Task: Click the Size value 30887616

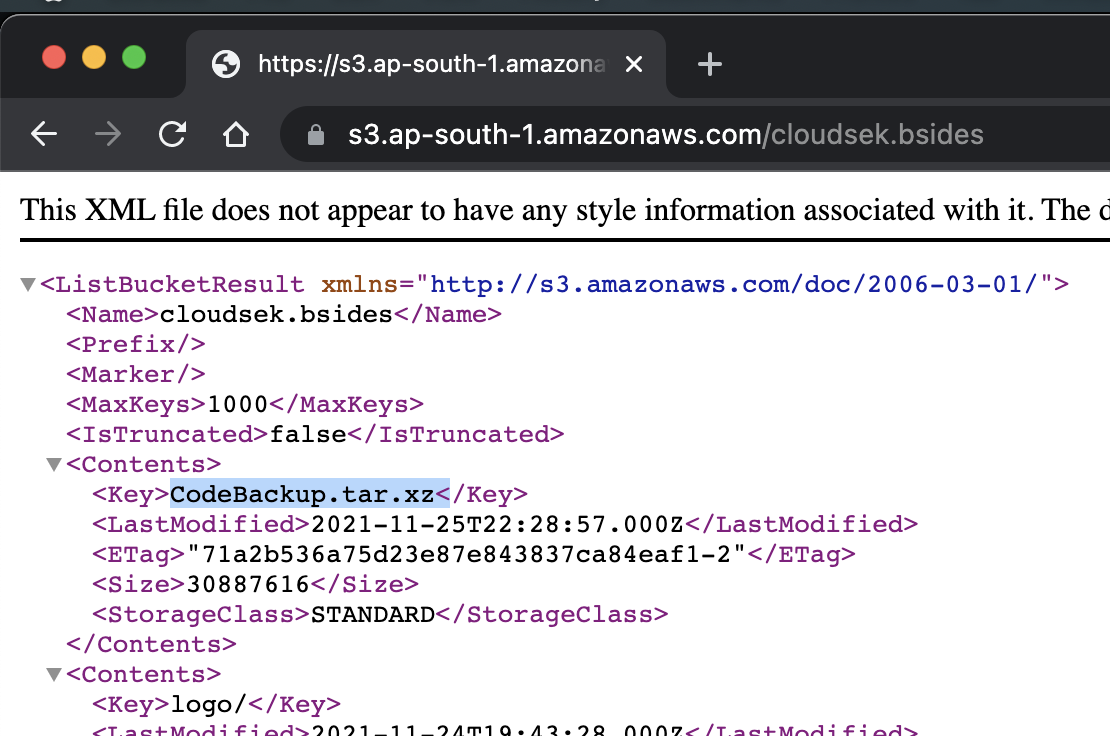Action: point(248,584)
